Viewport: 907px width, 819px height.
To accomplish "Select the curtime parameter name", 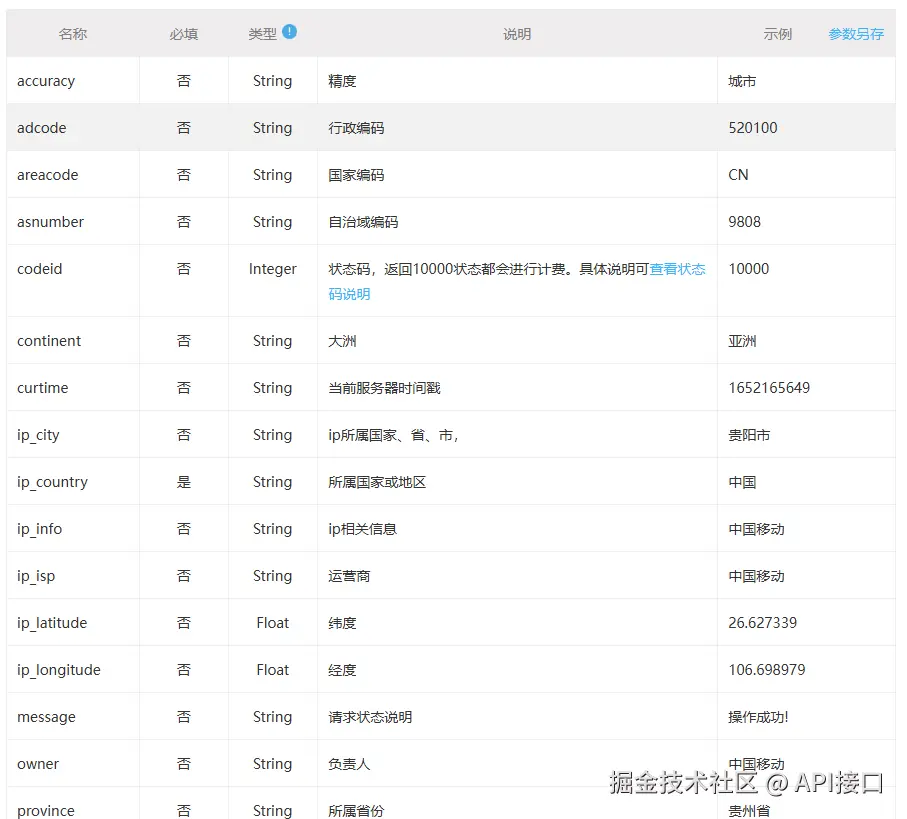I will (43, 388).
